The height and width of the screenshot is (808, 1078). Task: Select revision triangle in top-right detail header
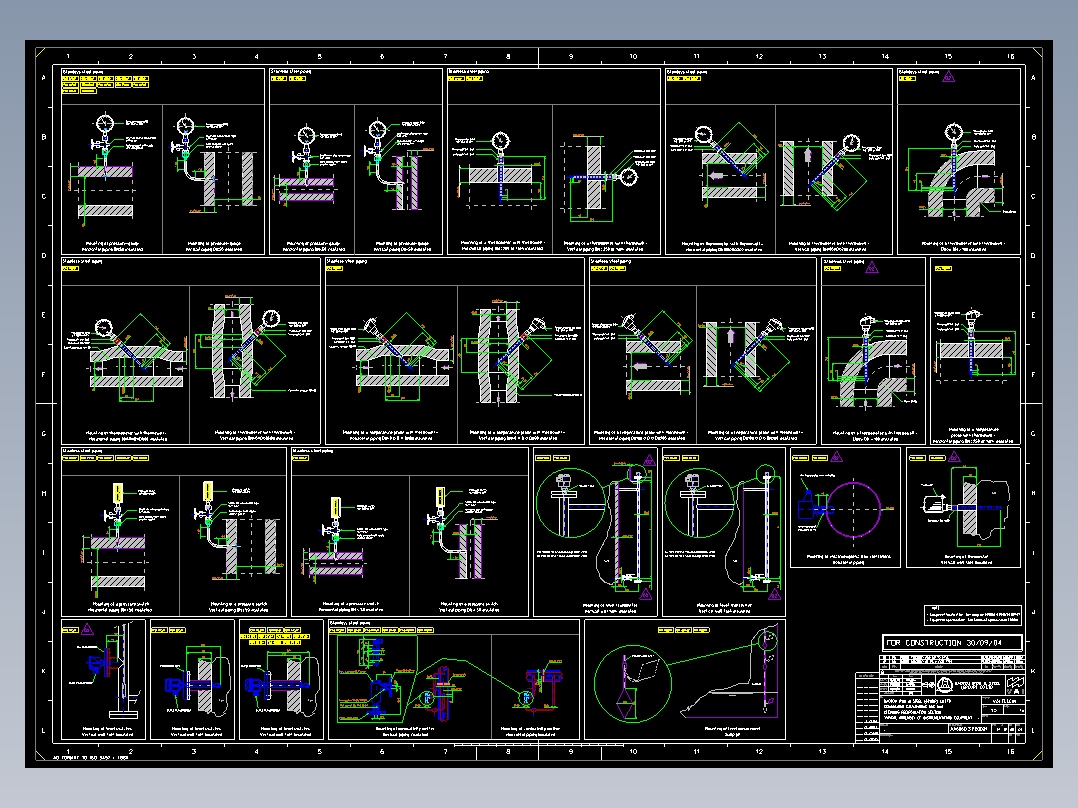pos(949,77)
